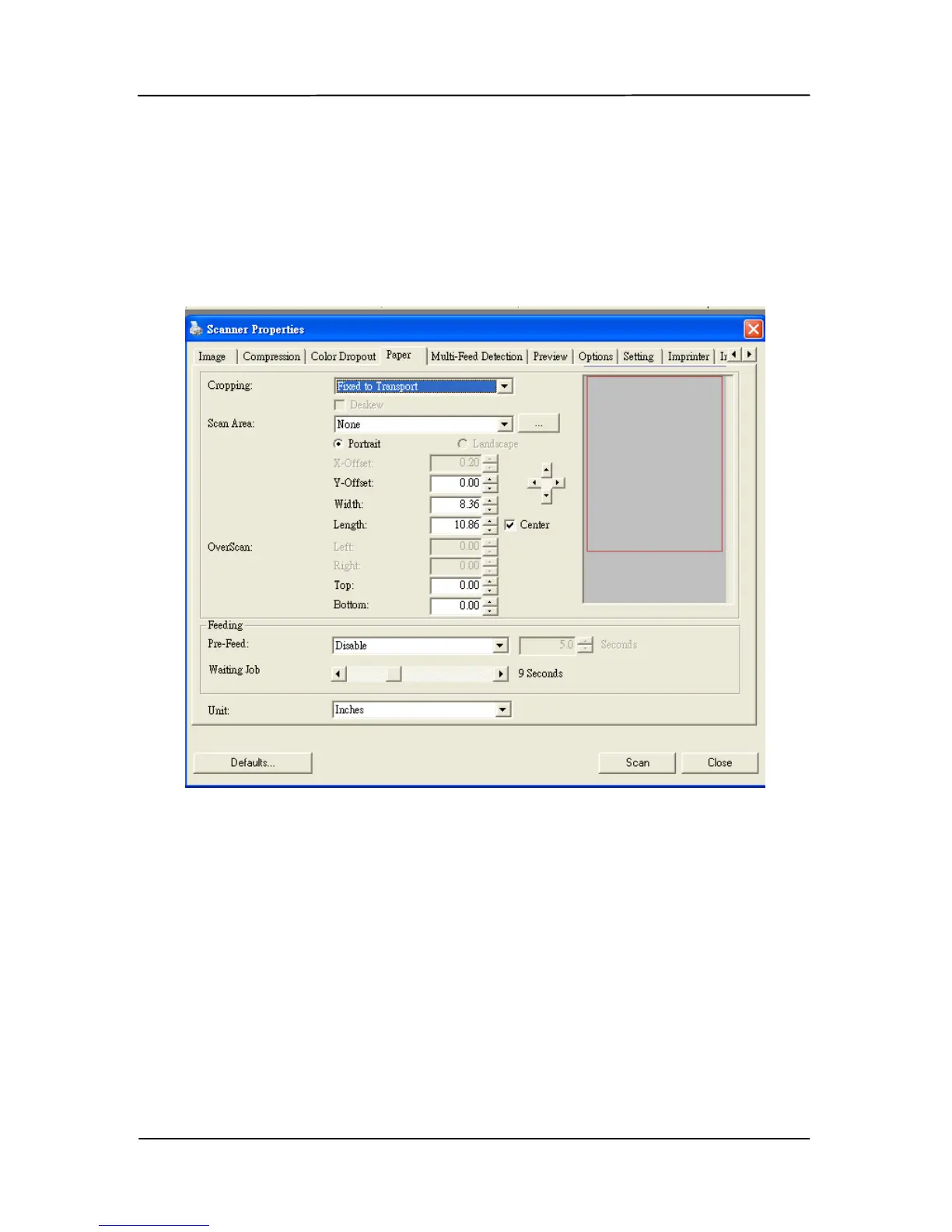Click the Waiting Job slider thumb

click(x=394, y=674)
